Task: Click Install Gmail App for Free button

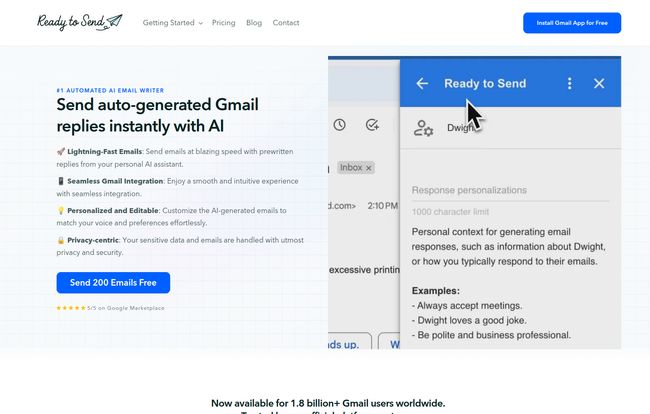Action: (572, 23)
